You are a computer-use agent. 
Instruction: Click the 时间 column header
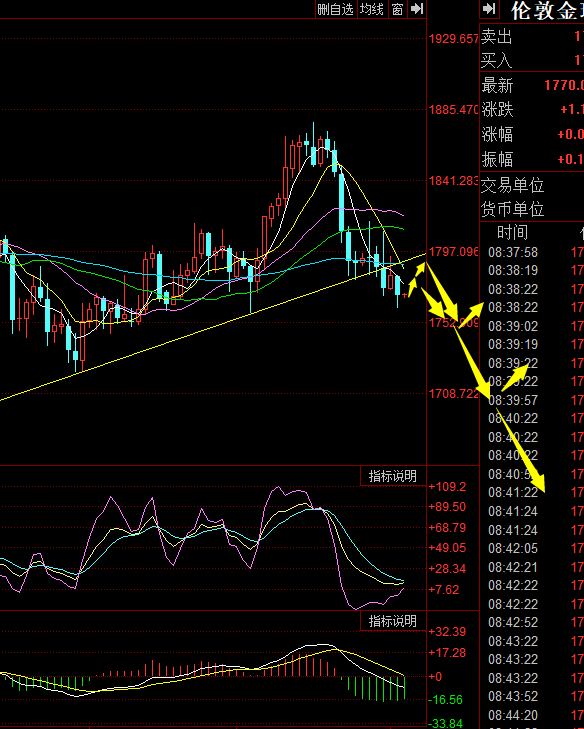512,232
